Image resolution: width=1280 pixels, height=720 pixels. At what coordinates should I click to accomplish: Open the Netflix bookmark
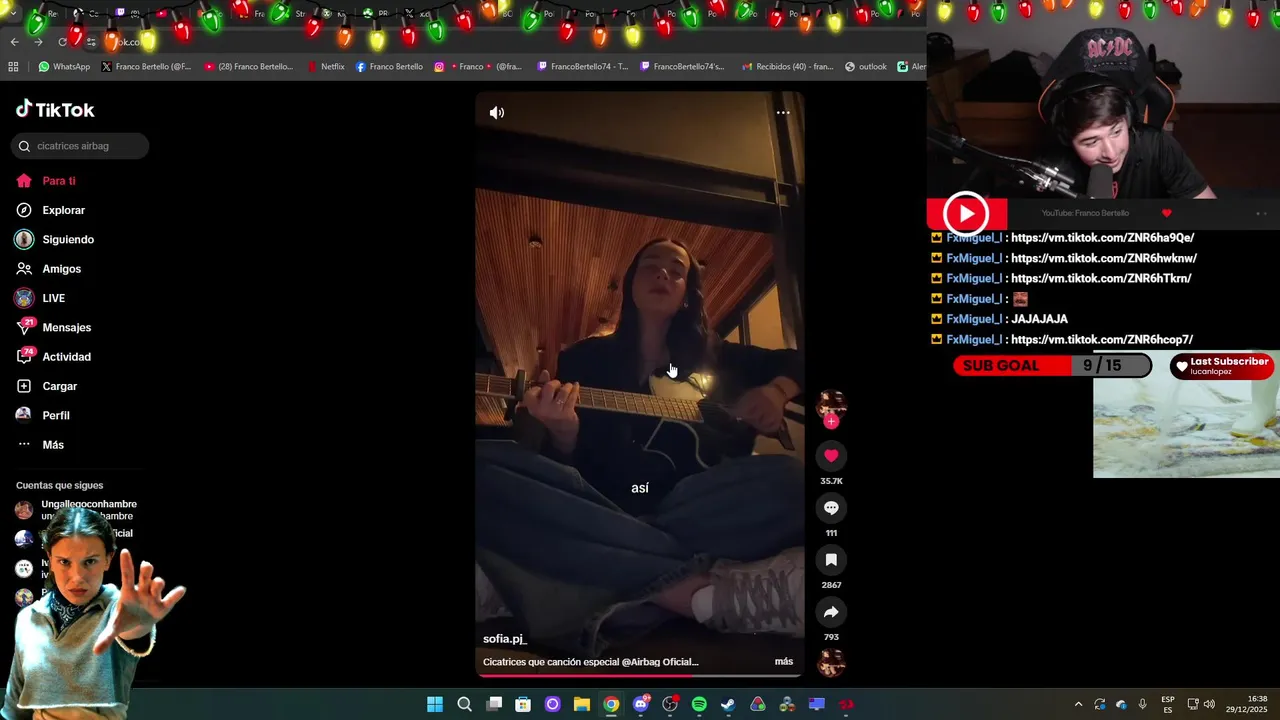point(325,67)
